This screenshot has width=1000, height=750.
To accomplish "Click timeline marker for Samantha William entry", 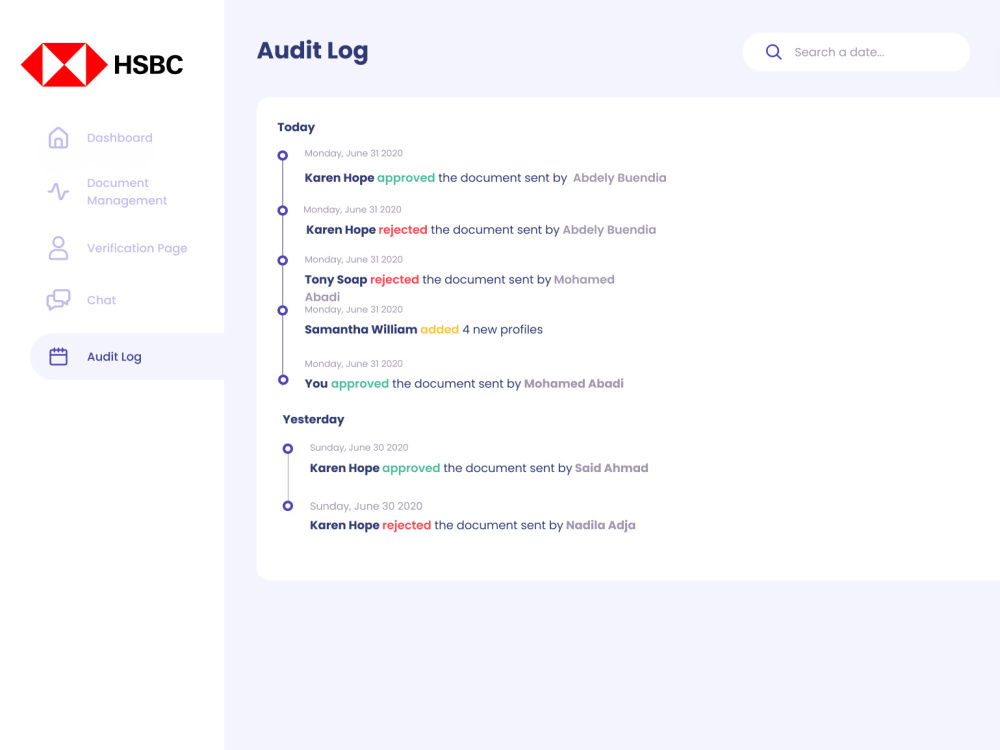I will tap(283, 311).
